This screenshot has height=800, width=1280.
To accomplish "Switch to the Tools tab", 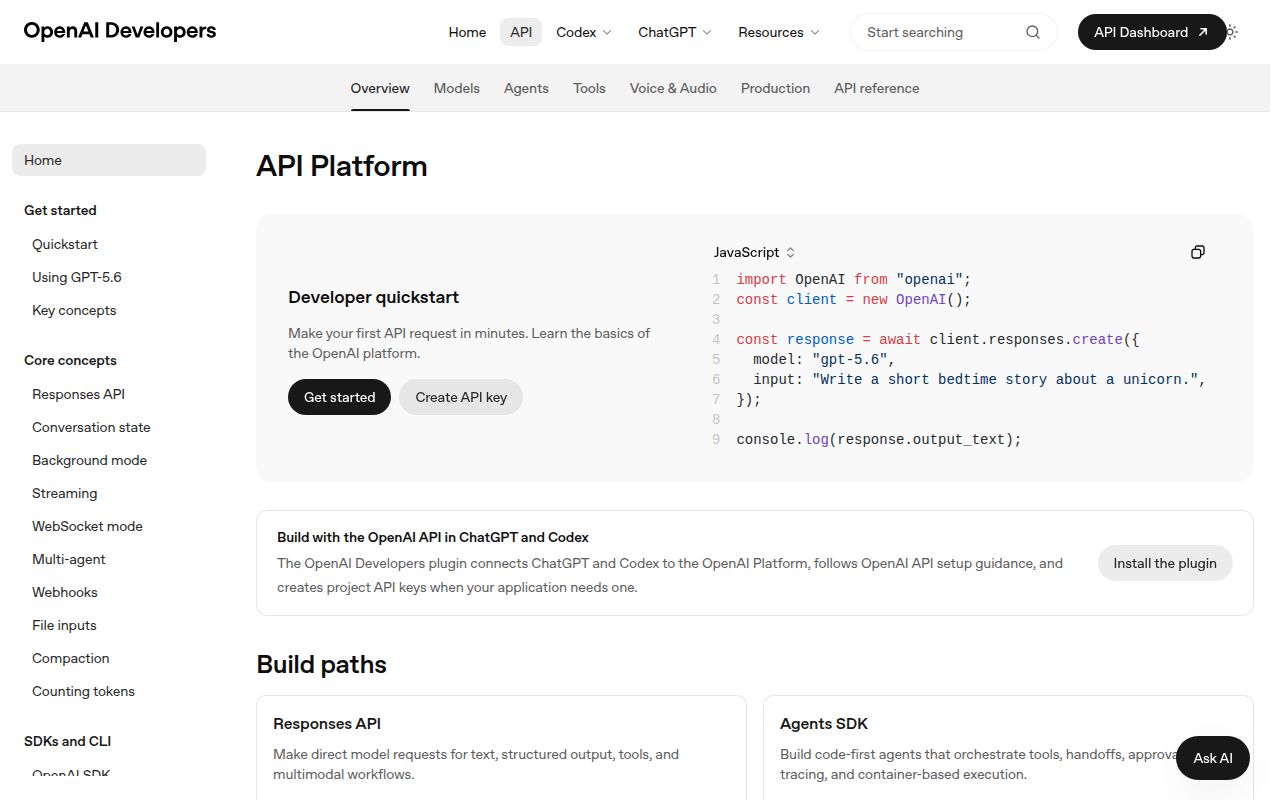I will (589, 88).
